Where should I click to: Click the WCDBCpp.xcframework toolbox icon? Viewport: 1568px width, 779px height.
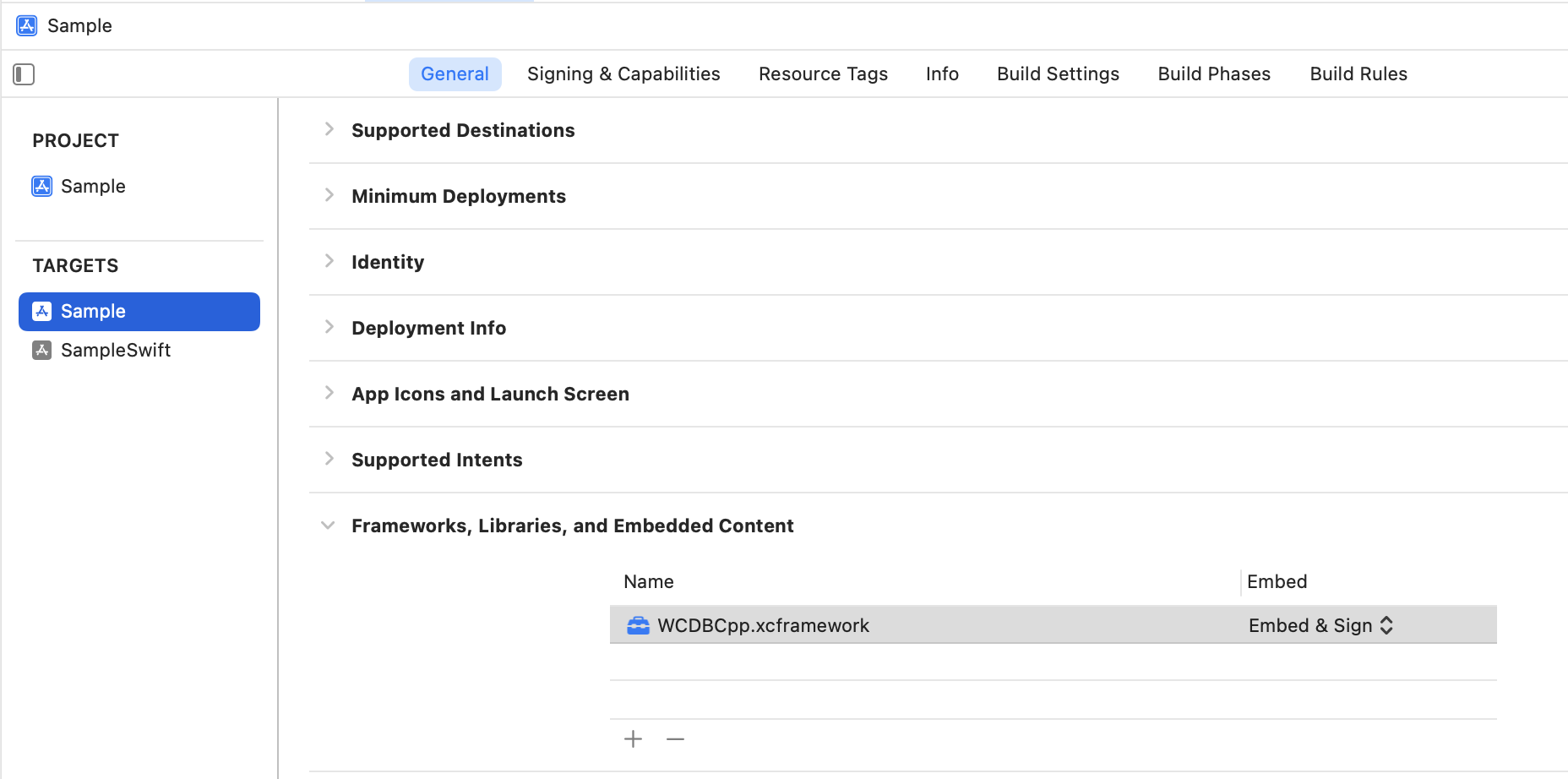(638, 625)
